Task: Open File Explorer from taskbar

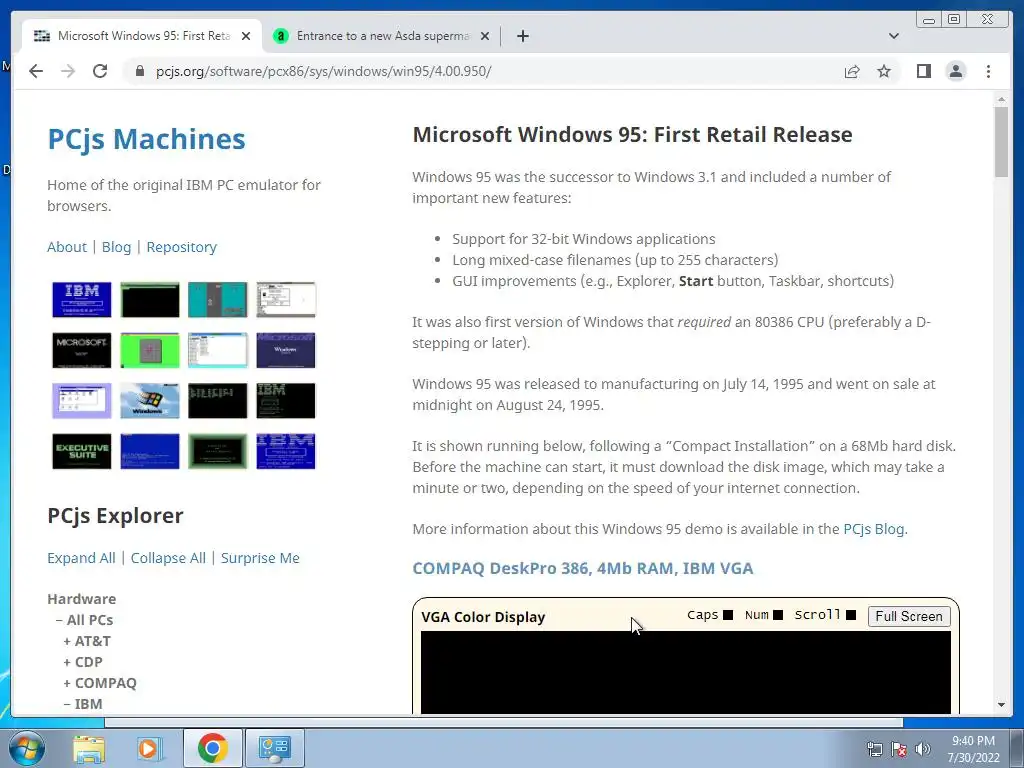Action: (x=89, y=748)
